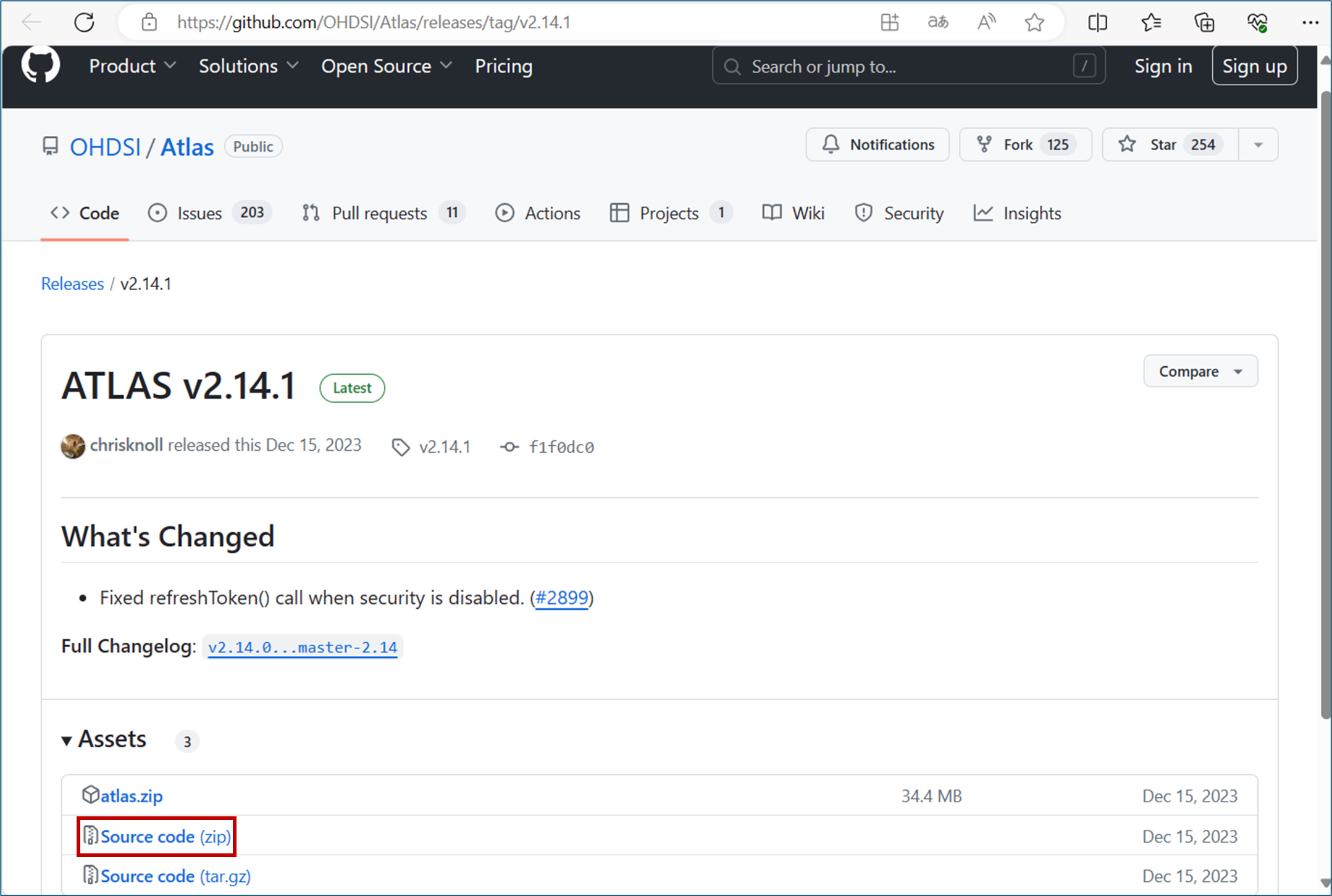Click the Latest release badge

(352, 388)
